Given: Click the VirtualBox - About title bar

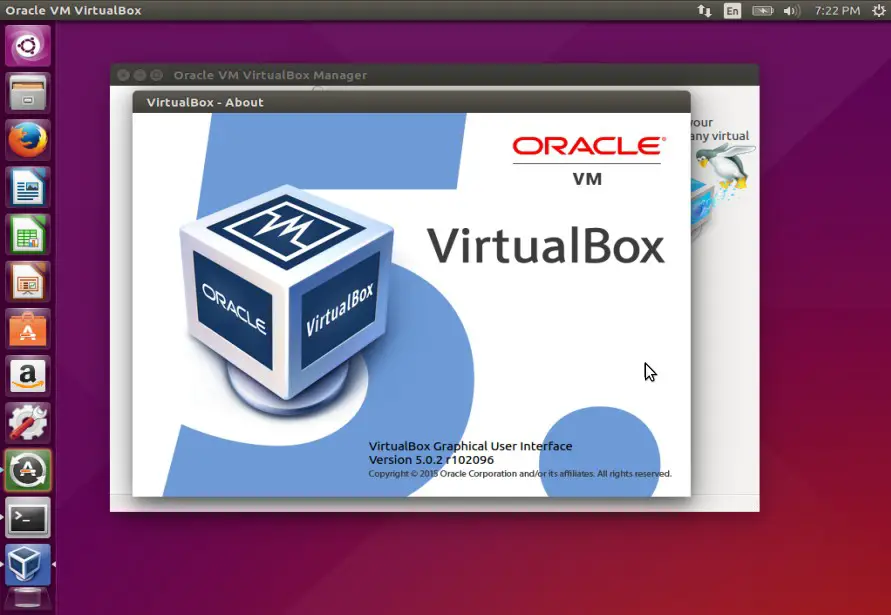Looking at the screenshot, I should coord(411,102).
